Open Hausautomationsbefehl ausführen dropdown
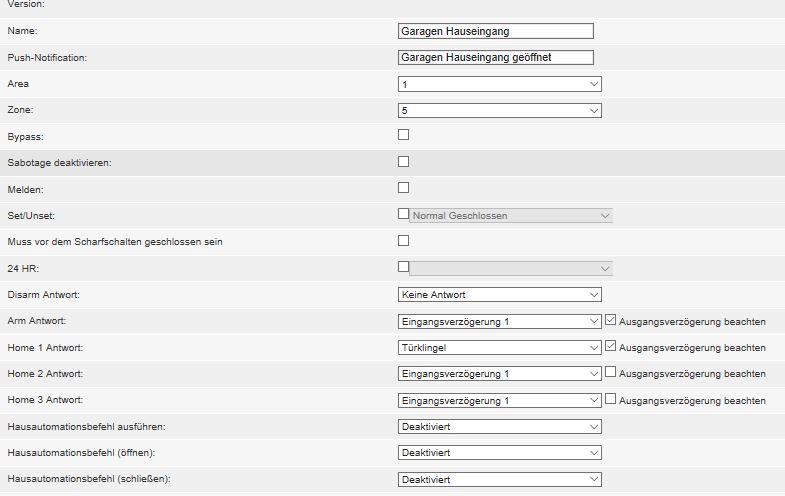Viewport: 785px width, 496px height. point(499,426)
